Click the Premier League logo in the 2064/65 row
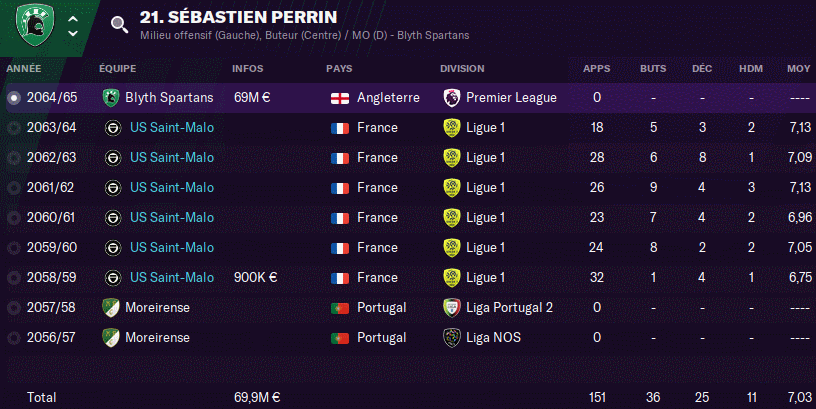The image size is (816, 409). [452, 98]
